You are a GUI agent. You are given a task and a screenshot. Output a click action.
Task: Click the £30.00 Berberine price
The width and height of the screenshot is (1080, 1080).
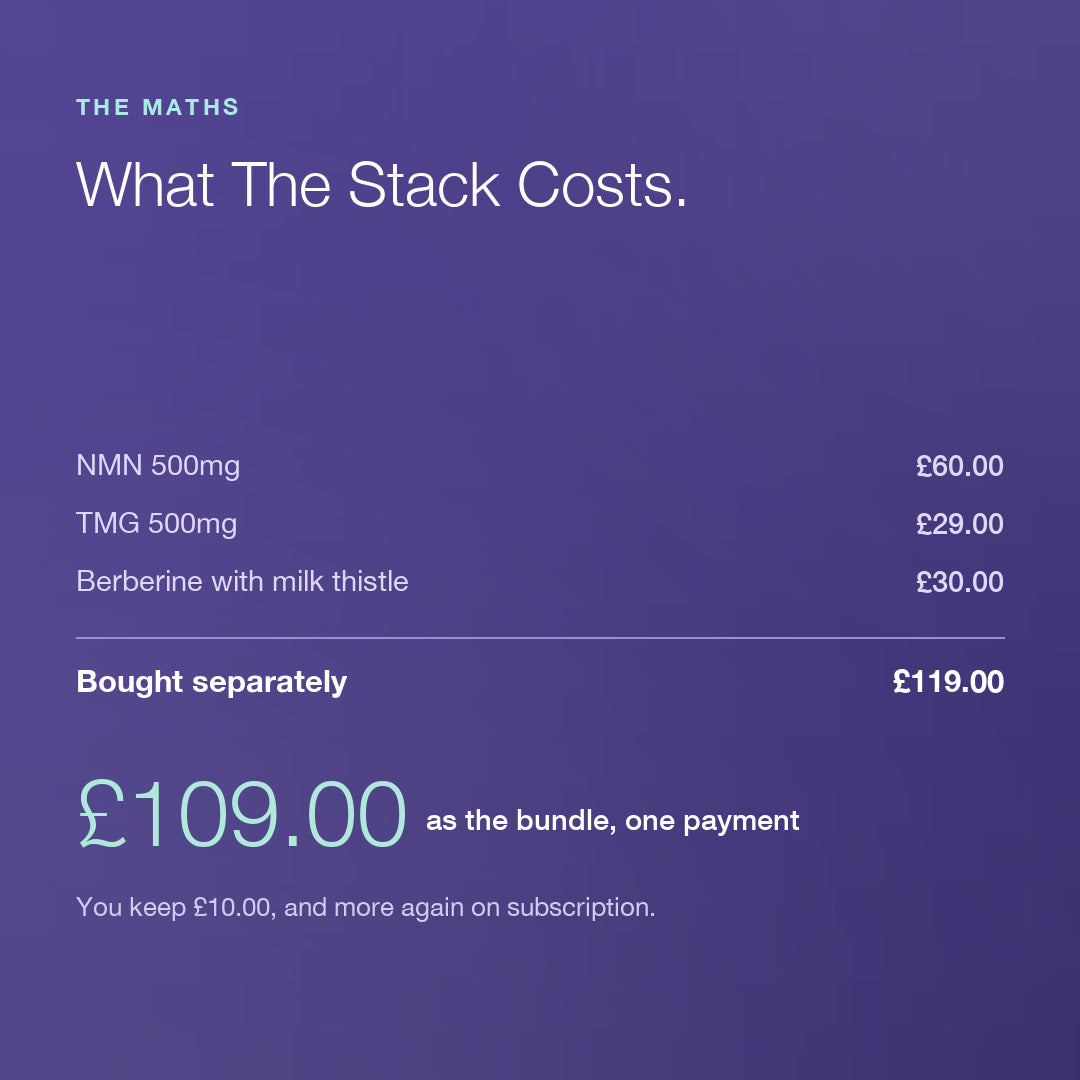point(959,582)
